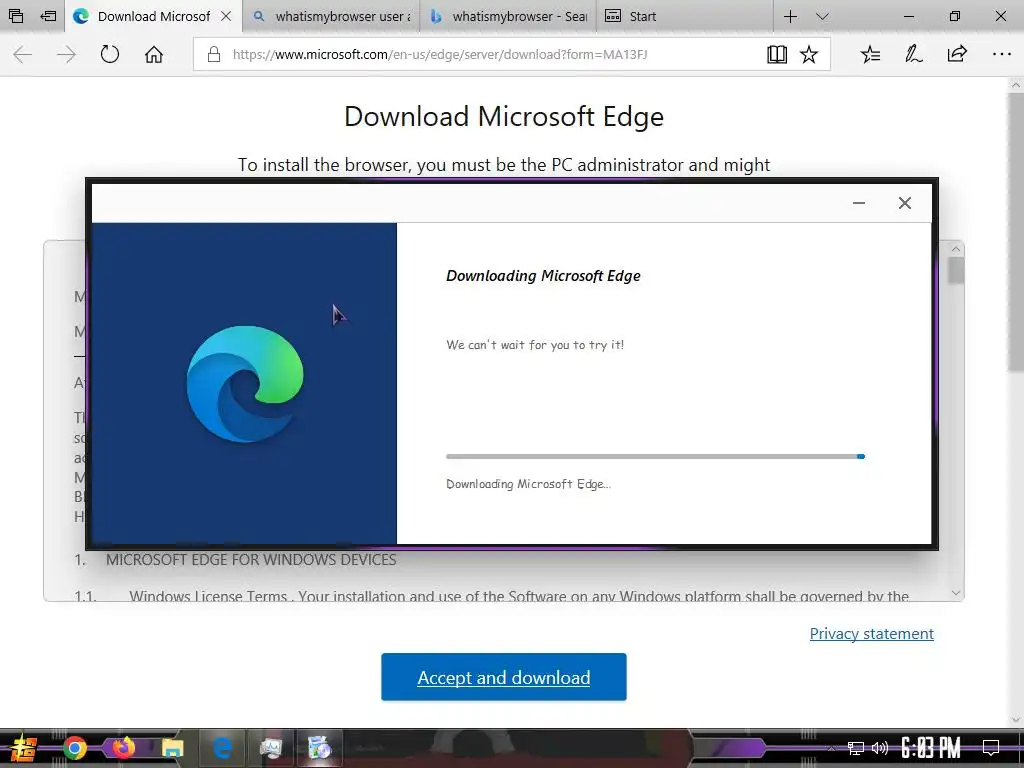1024x768 pixels.
Task: Click the Edge logo in installer
Action: pyautogui.click(x=245, y=383)
